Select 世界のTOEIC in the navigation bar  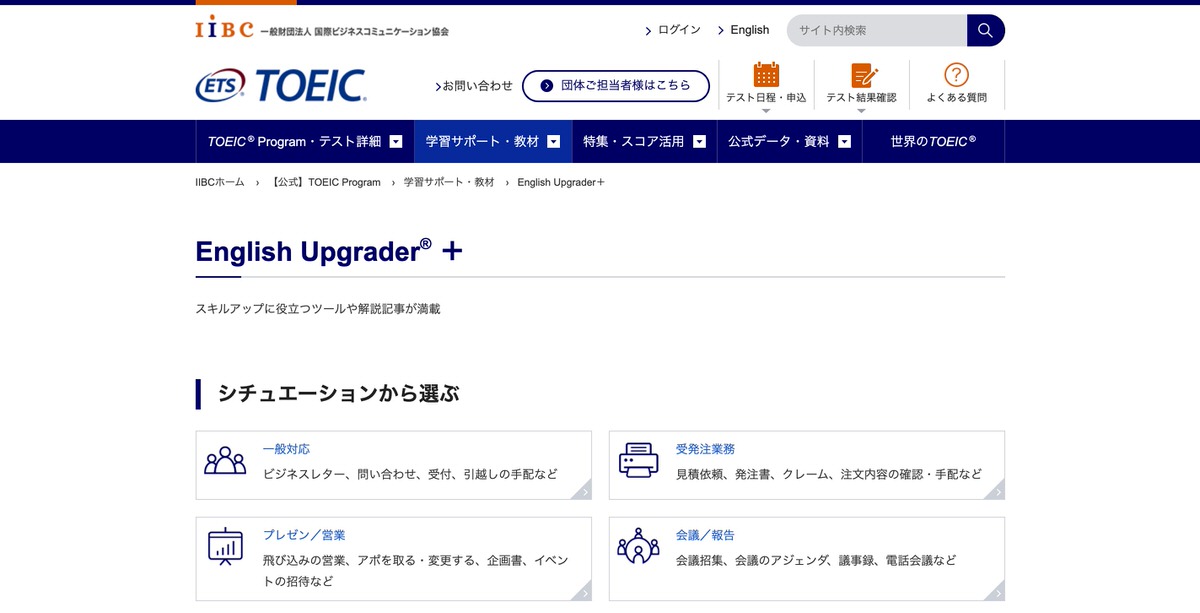coord(932,141)
